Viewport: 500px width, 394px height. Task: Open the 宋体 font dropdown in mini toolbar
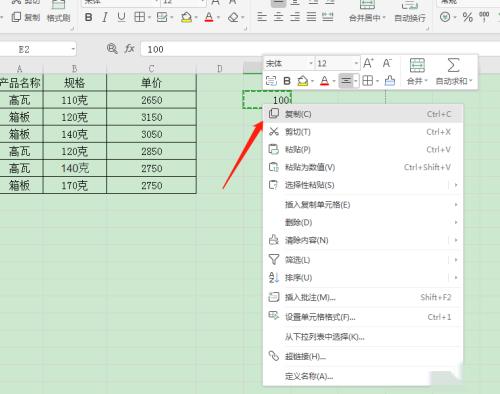pos(311,63)
